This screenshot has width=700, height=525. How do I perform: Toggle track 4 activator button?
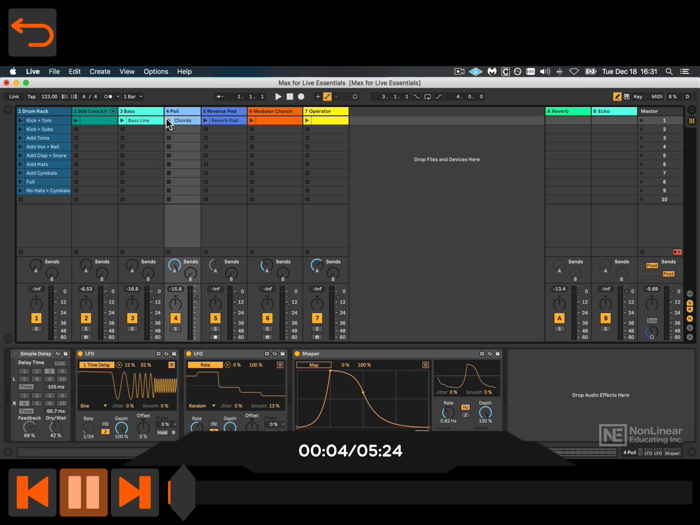[175, 318]
